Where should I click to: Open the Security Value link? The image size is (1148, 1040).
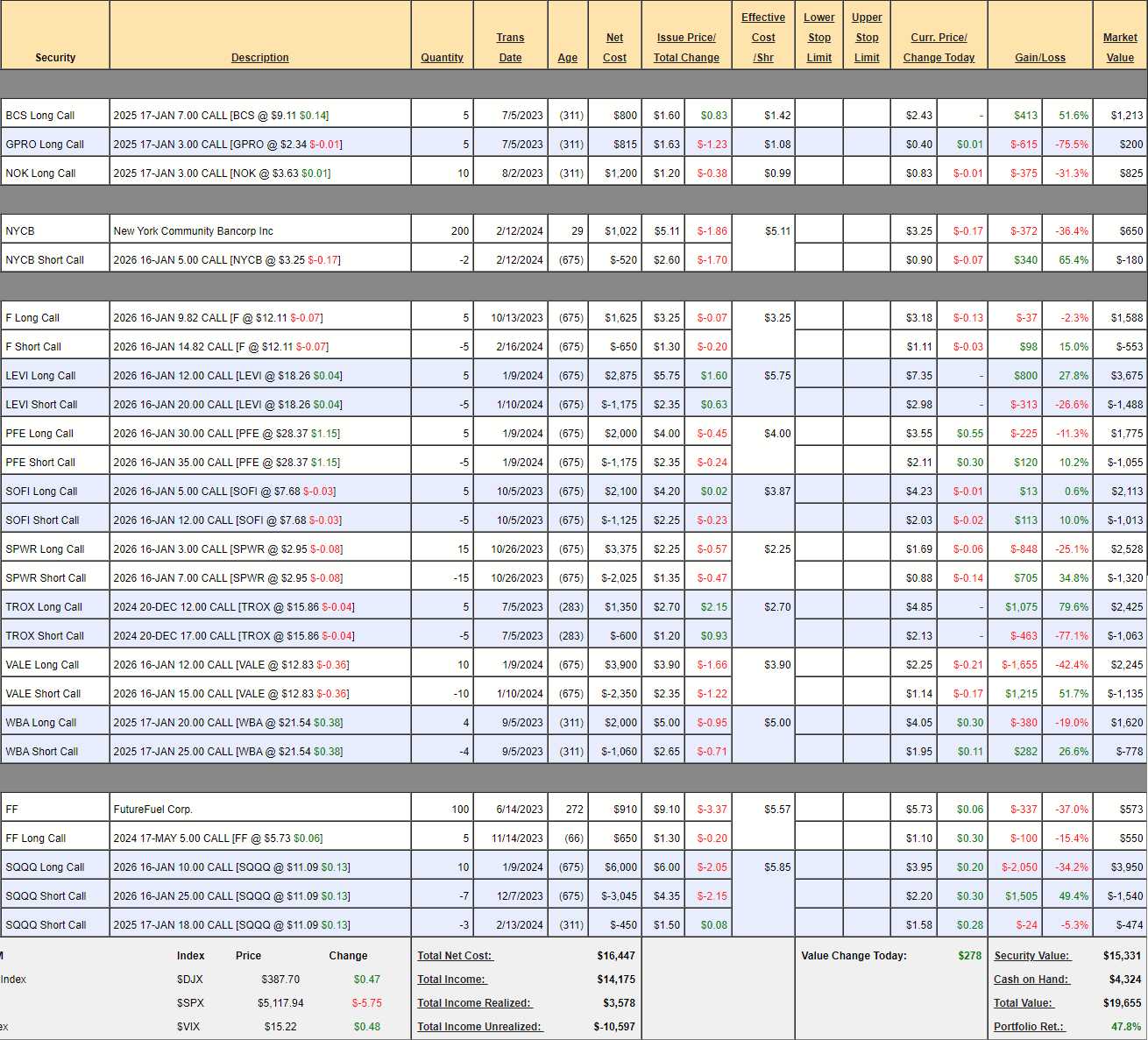pyautogui.click(x=1031, y=956)
